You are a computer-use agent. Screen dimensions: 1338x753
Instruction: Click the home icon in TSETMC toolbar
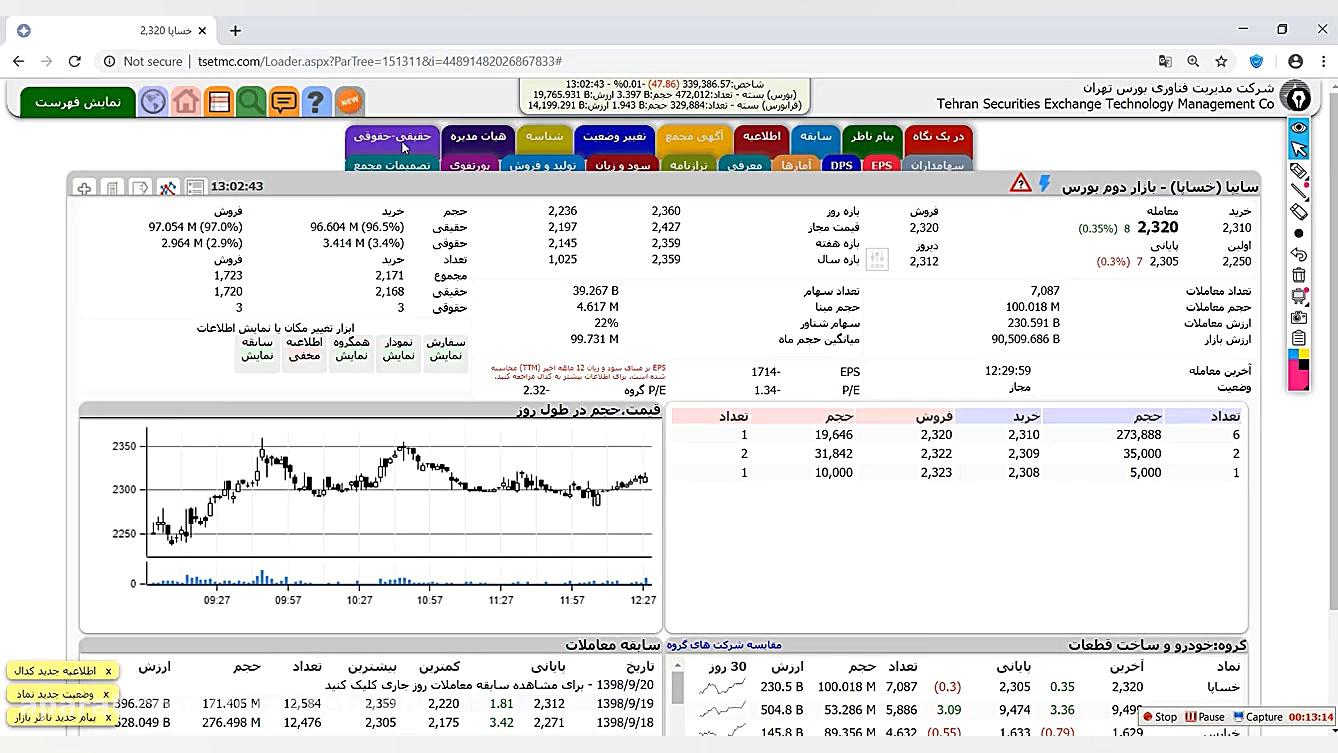(x=185, y=101)
